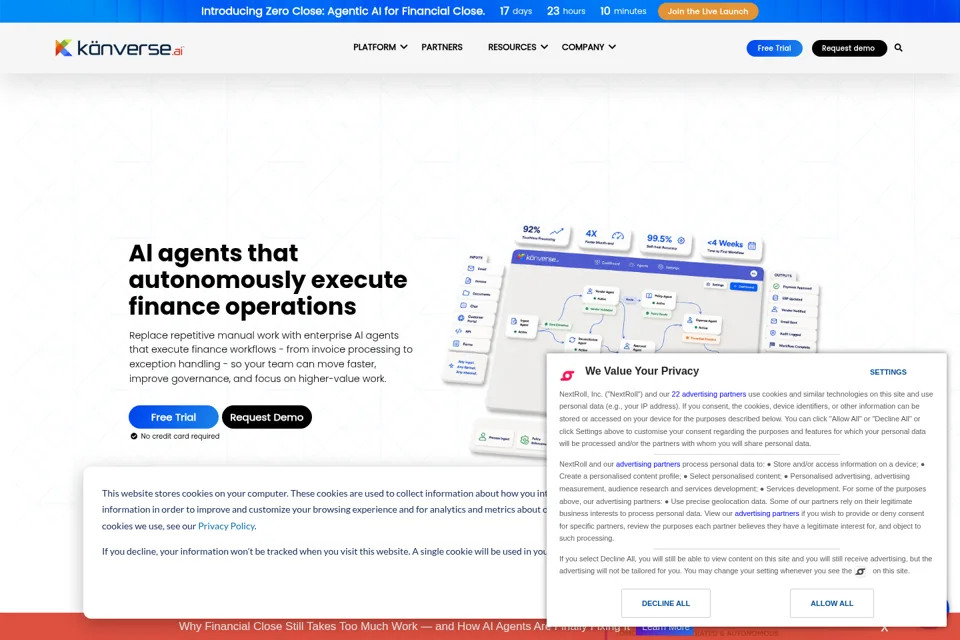Click the 92% stat card
The image size is (960, 640).
tap(543, 233)
